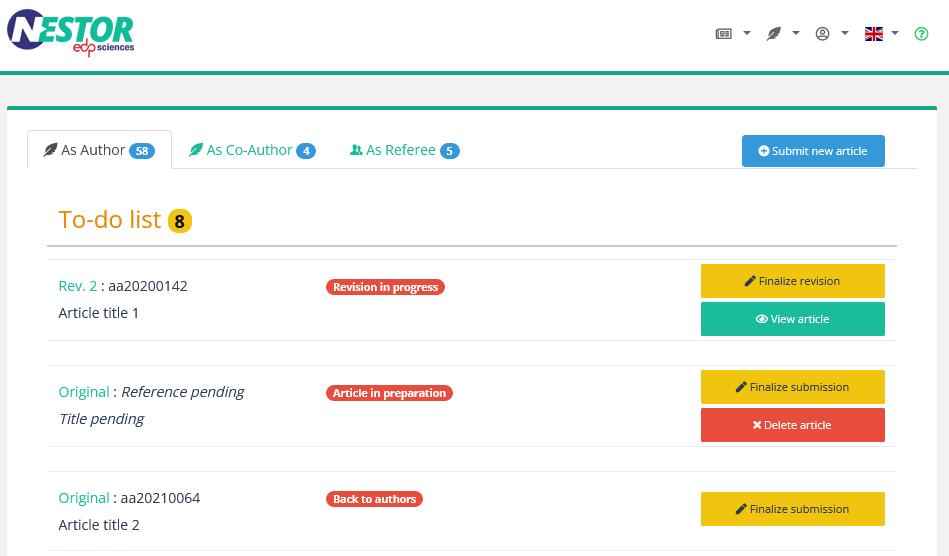
Task: Click Finalize submission for aa20210064
Action: coord(792,509)
